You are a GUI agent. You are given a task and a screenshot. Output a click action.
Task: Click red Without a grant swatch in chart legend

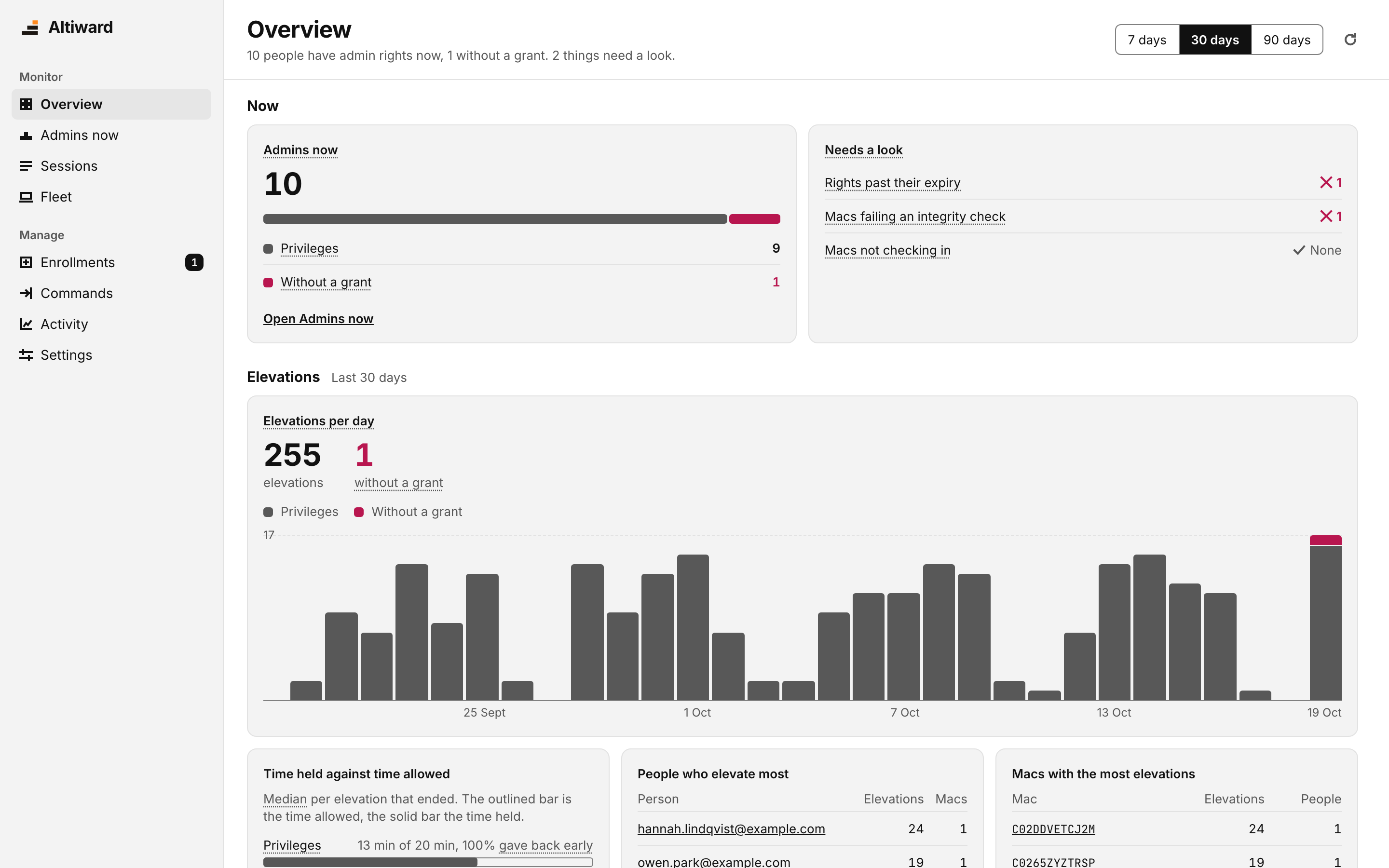(359, 512)
